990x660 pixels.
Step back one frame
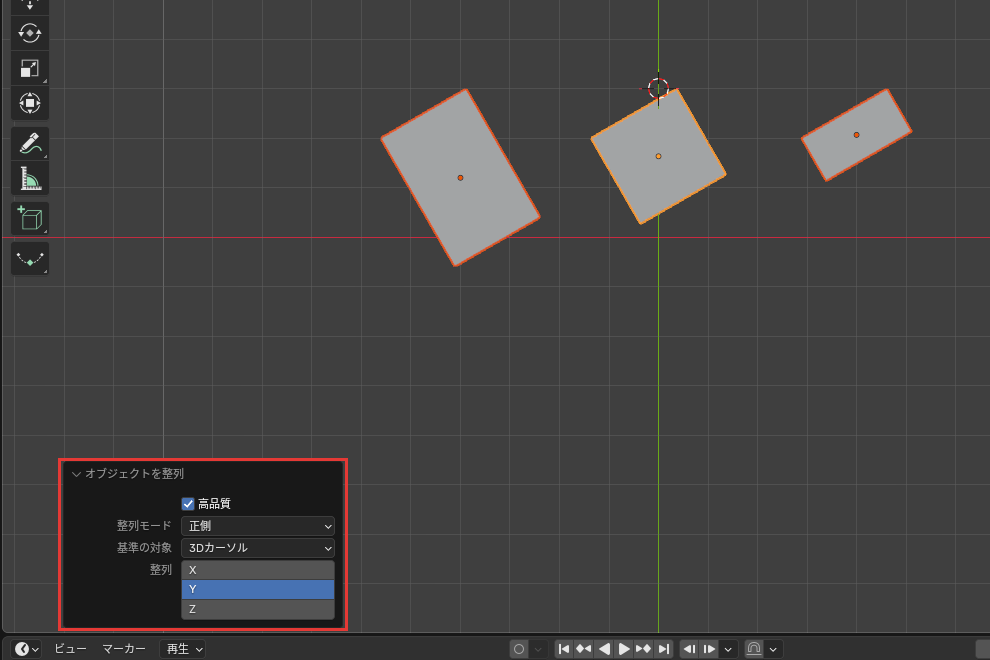tap(689, 649)
